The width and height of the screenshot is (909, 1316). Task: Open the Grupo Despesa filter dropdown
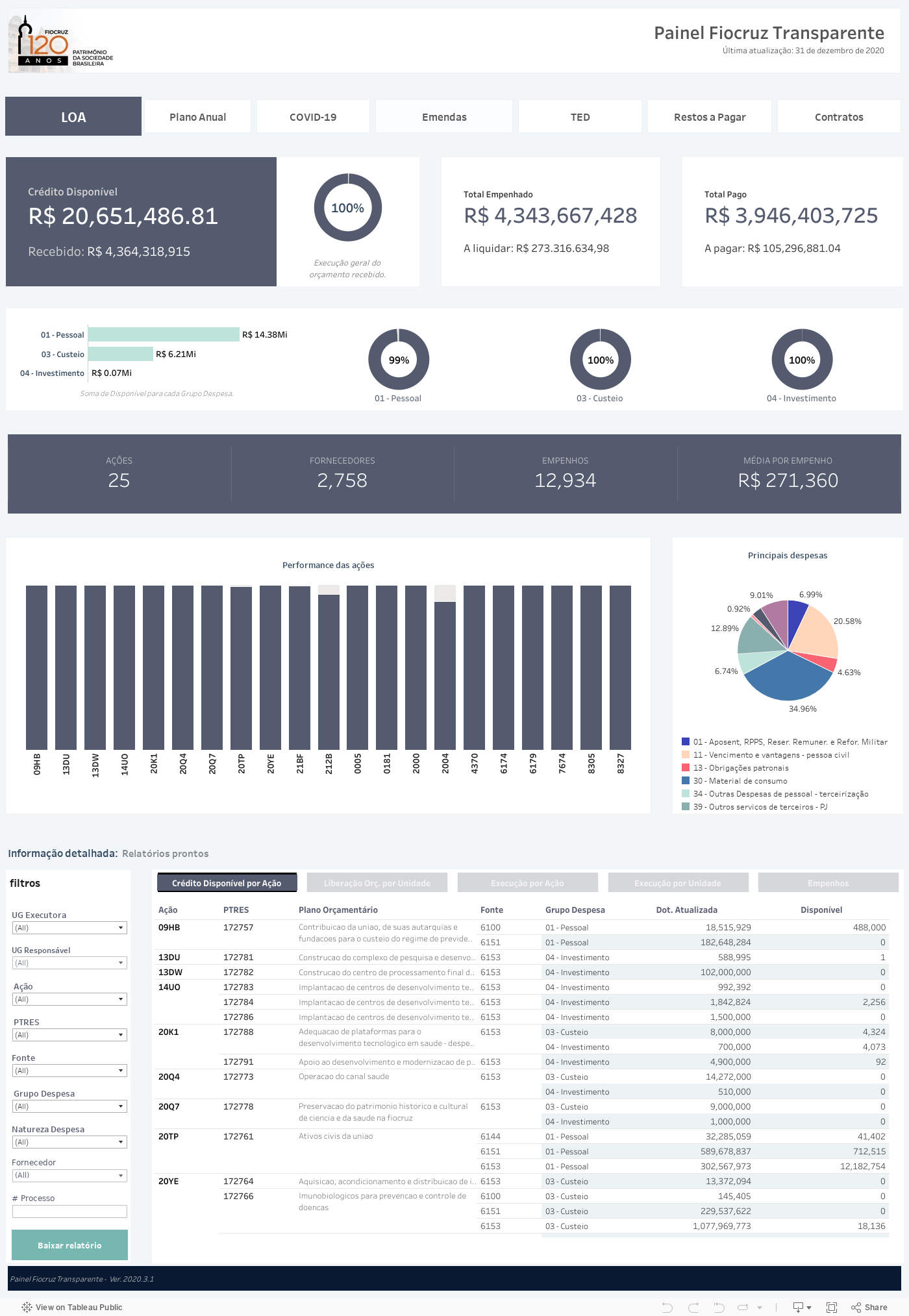69,1106
